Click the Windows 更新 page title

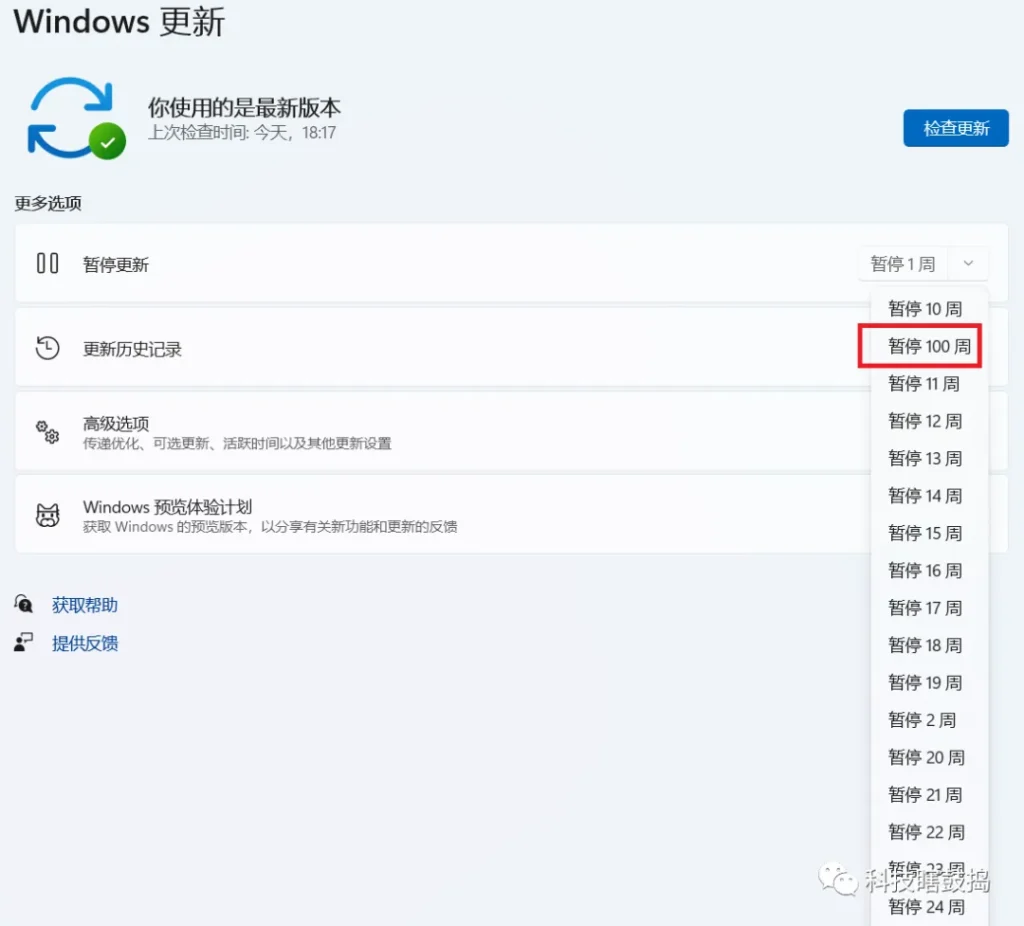120,22
